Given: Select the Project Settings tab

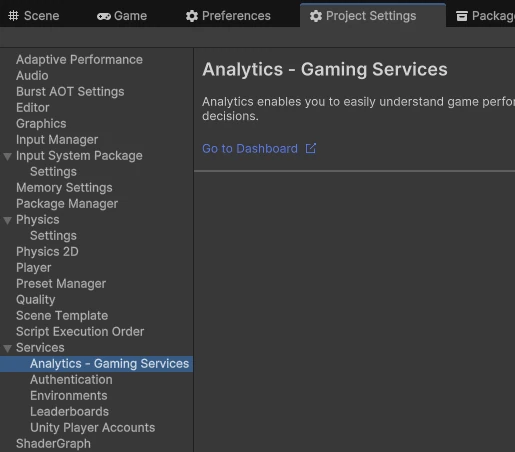Looking at the screenshot, I should [x=373, y=16].
